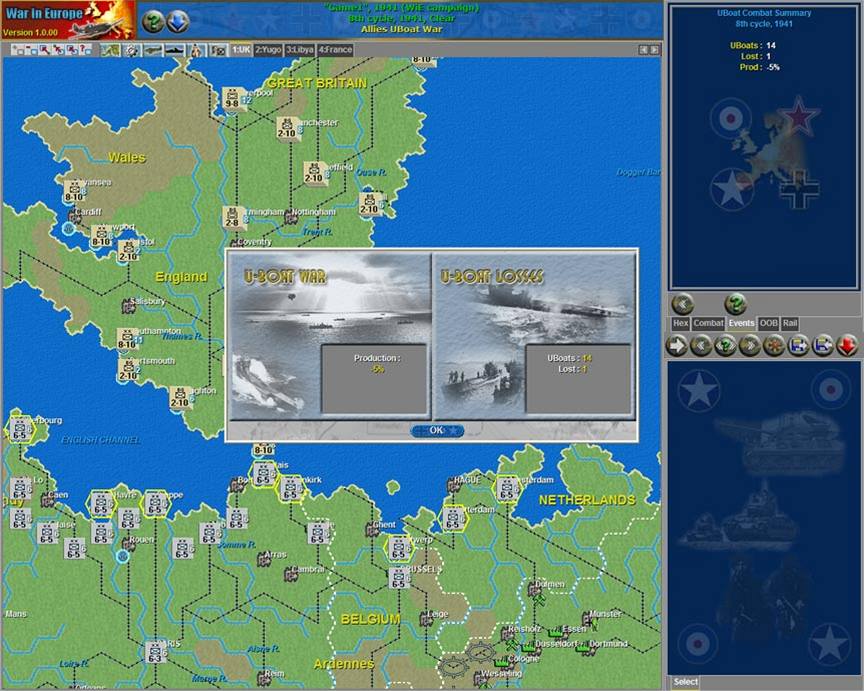The image size is (864, 691).
Task: Open the Rail tab
Action: 790,323
